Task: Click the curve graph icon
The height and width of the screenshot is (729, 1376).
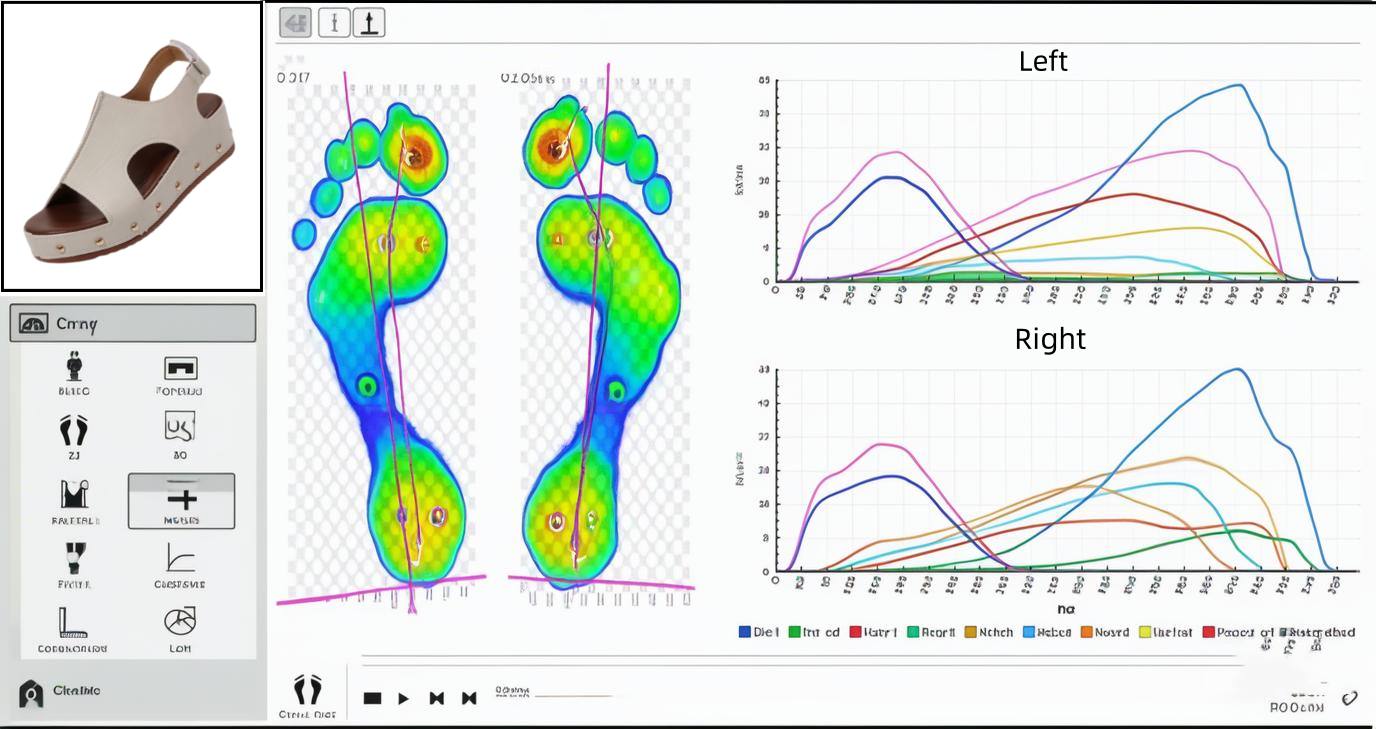Action: coord(180,557)
